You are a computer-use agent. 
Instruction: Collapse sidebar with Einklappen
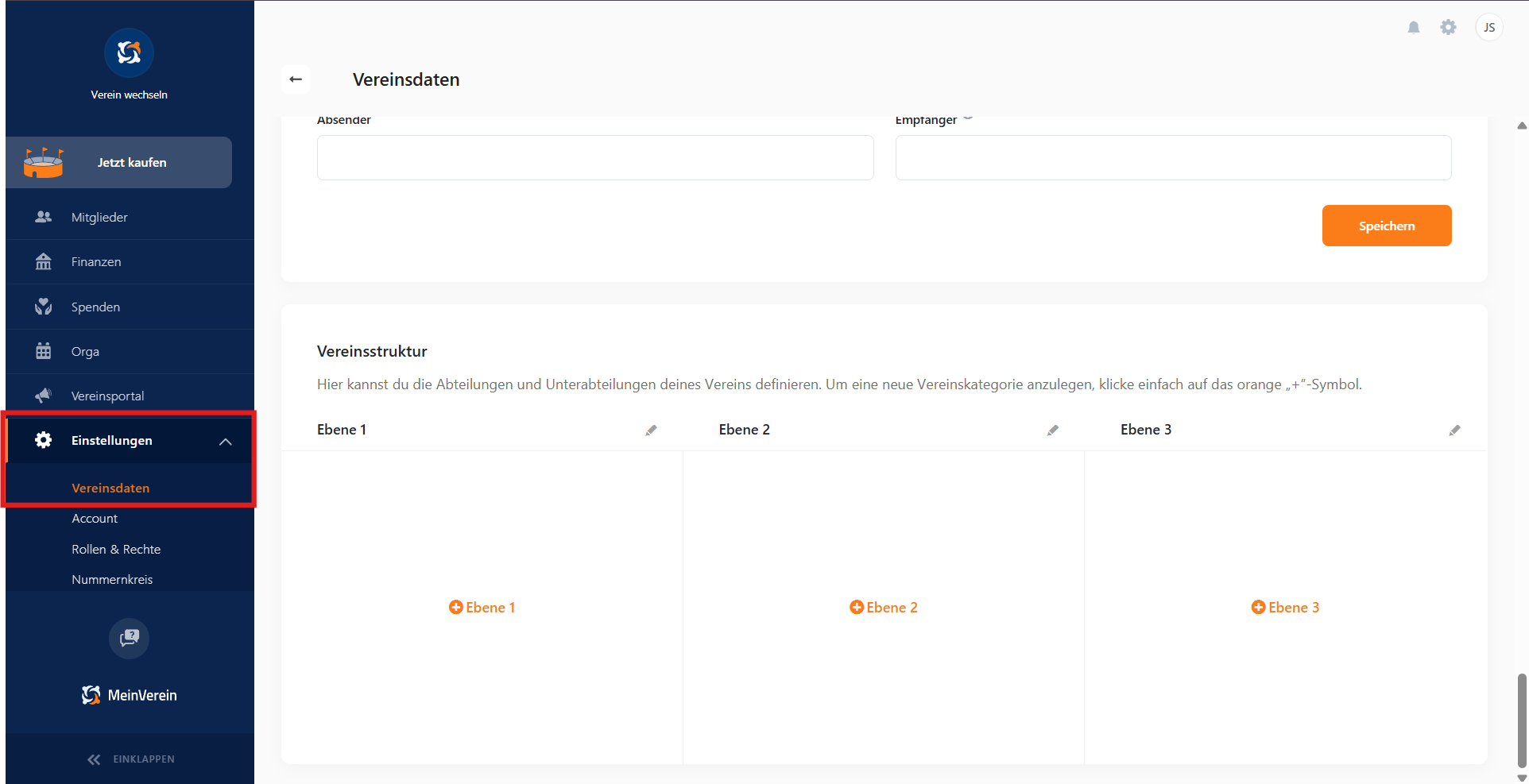click(130, 759)
